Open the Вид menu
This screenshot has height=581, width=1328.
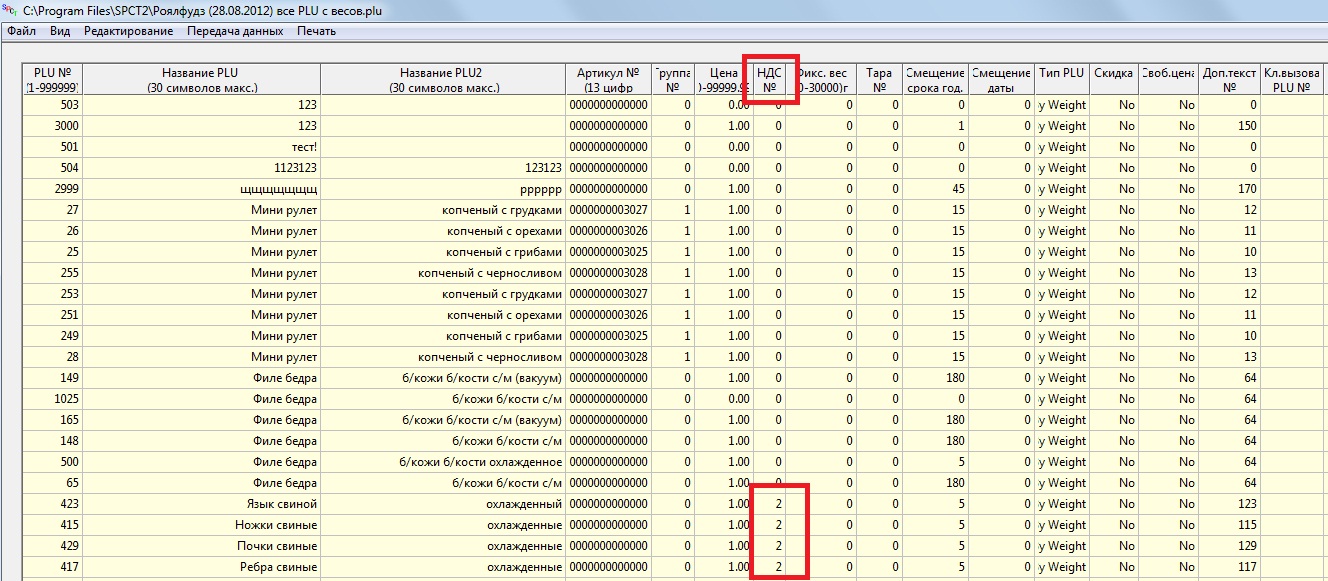click(60, 31)
